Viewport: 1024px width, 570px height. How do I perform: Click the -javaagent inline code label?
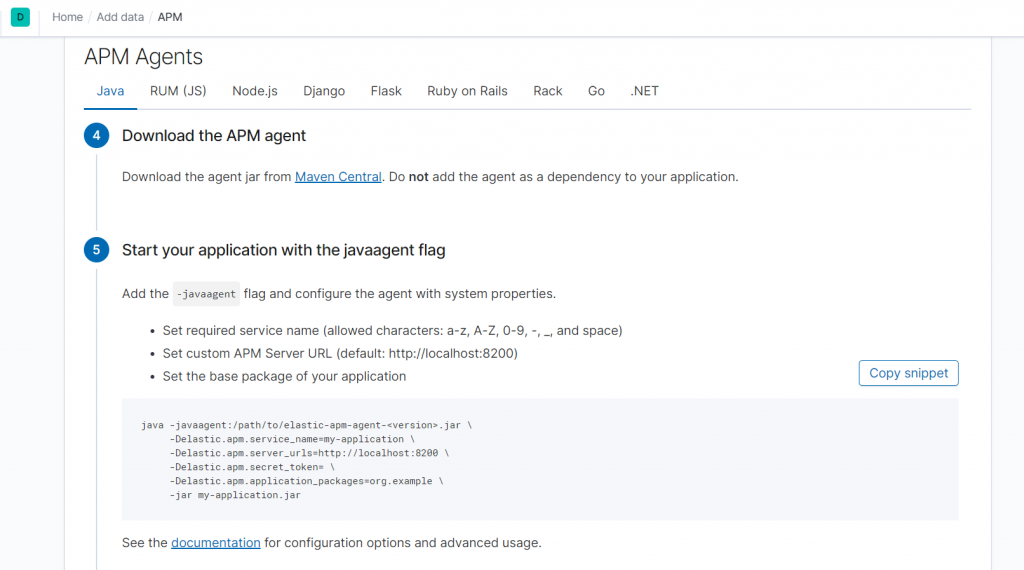pyautogui.click(x=206, y=294)
